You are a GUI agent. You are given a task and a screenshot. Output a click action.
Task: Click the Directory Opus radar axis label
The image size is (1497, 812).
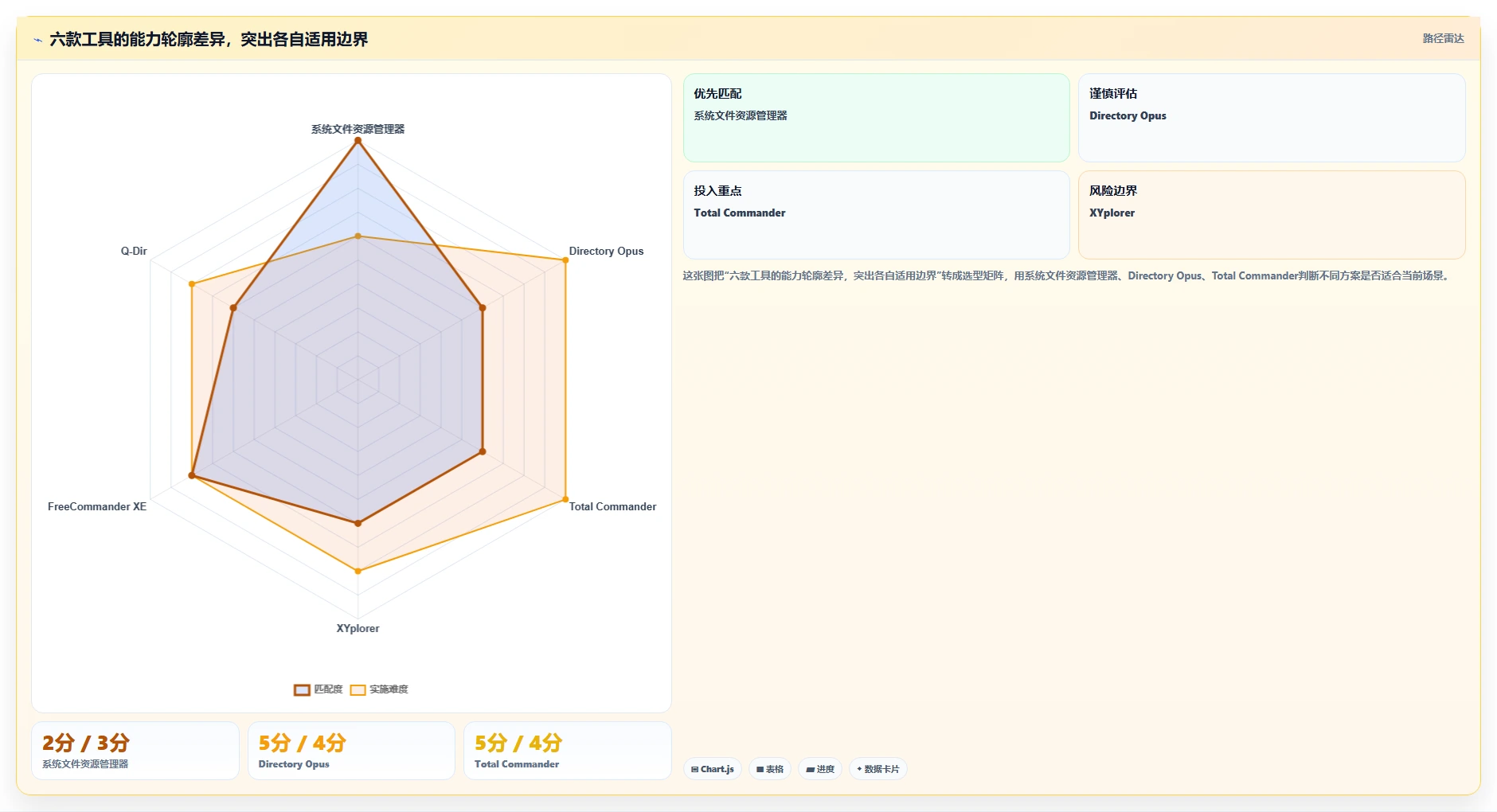606,251
